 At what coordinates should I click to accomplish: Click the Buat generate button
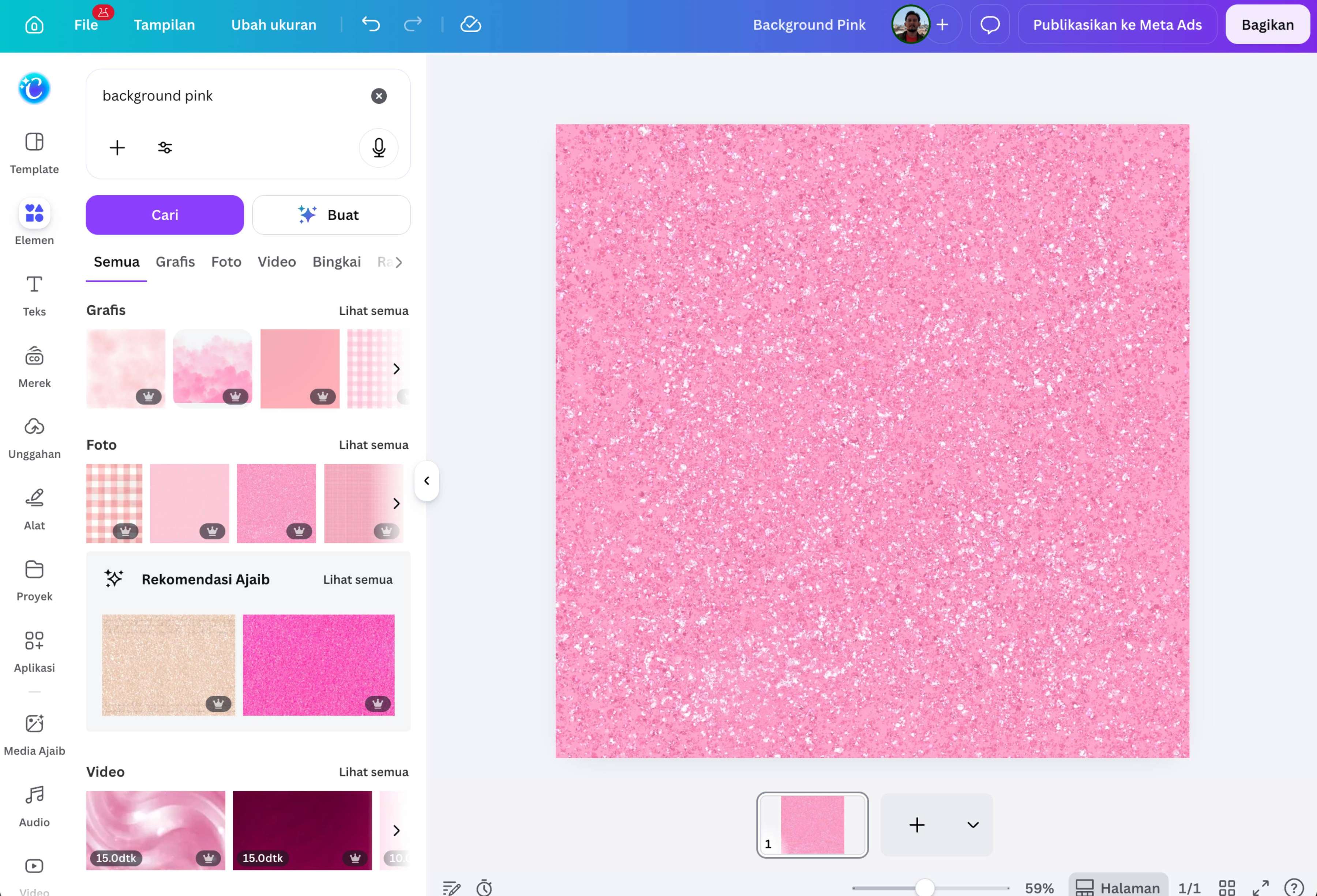coord(331,215)
